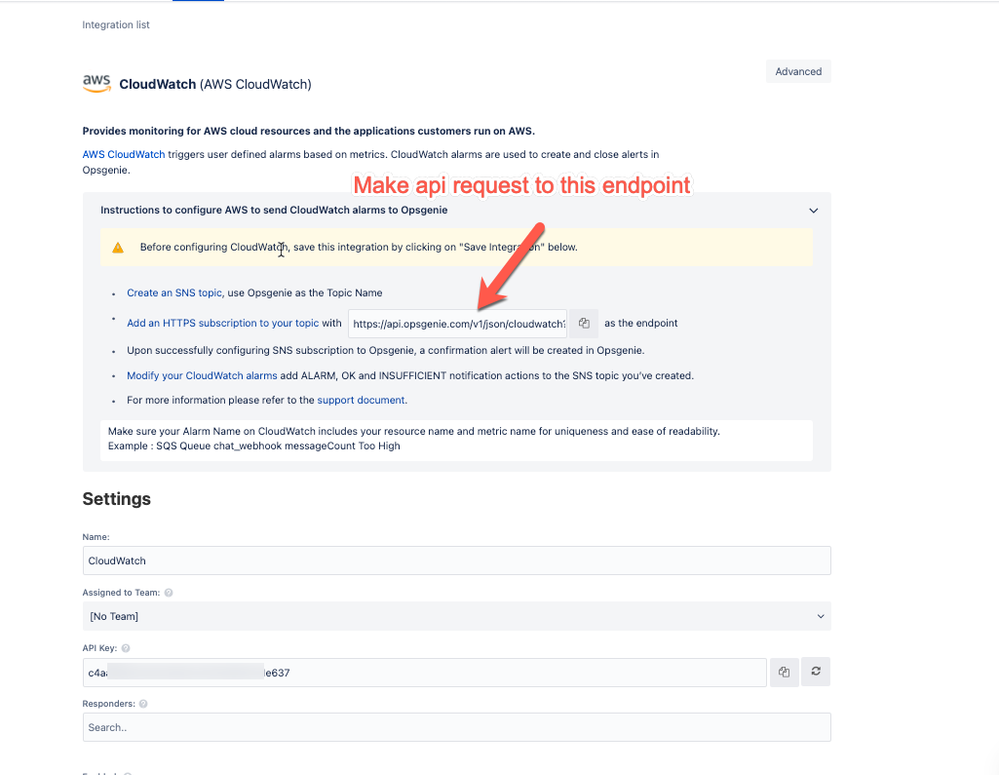The height and width of the screenshot is (775, 999).
Task: Click the endpoint URL field
Action: (457, 324)
